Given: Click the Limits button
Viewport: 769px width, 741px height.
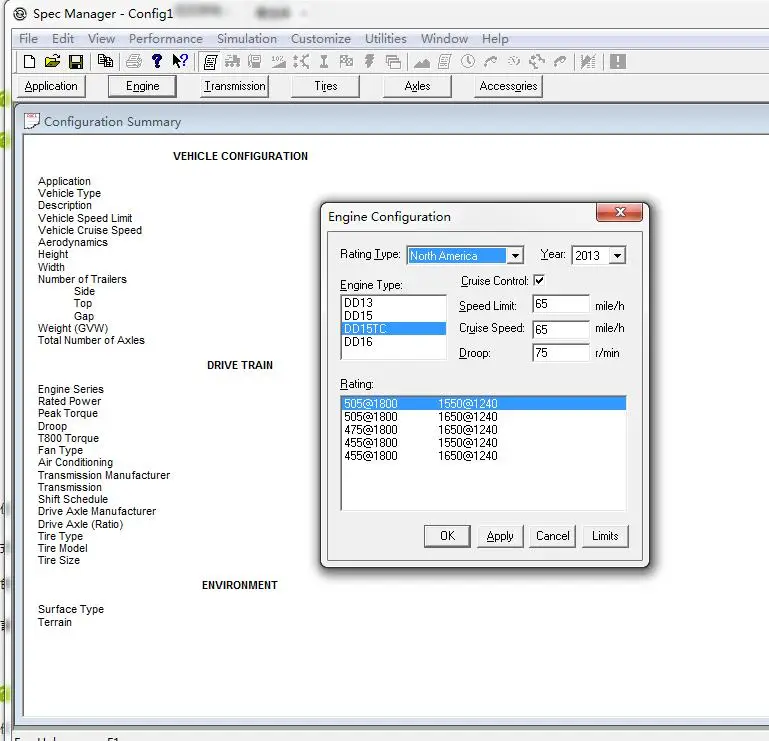Looking at the screenshot, I should click(x=605, y=536).
